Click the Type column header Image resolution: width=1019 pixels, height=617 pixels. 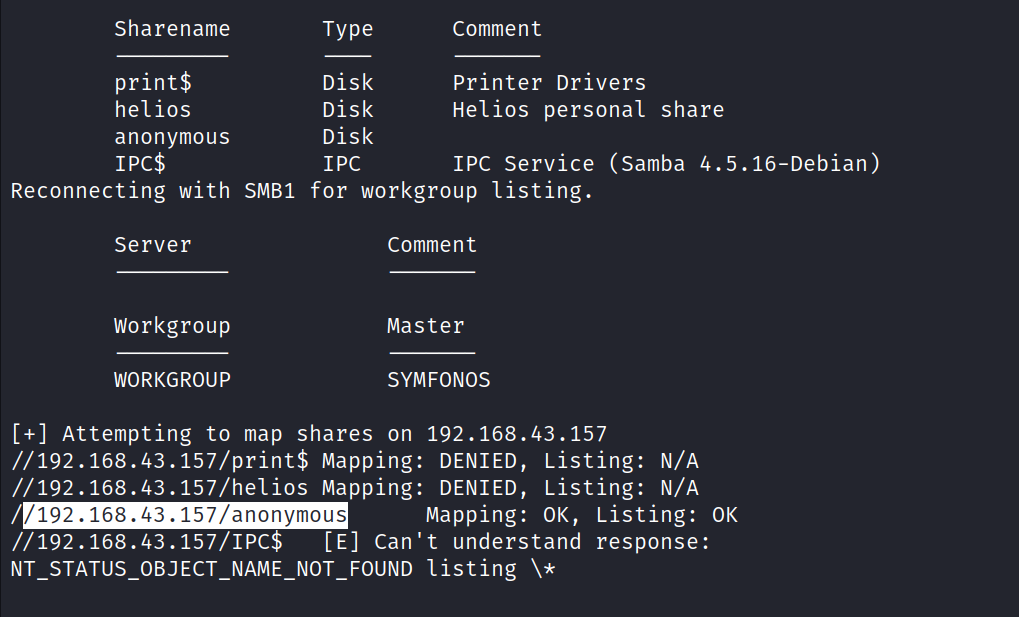(347, 29)
